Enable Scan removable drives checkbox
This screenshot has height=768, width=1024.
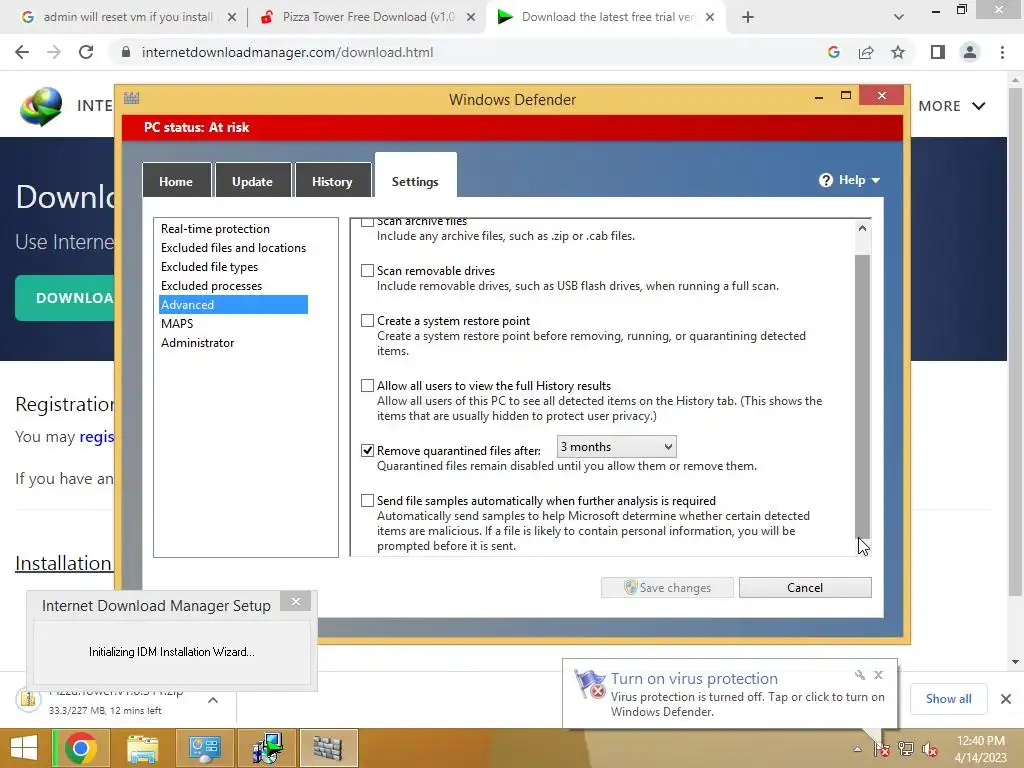click(x=368, y=270)
